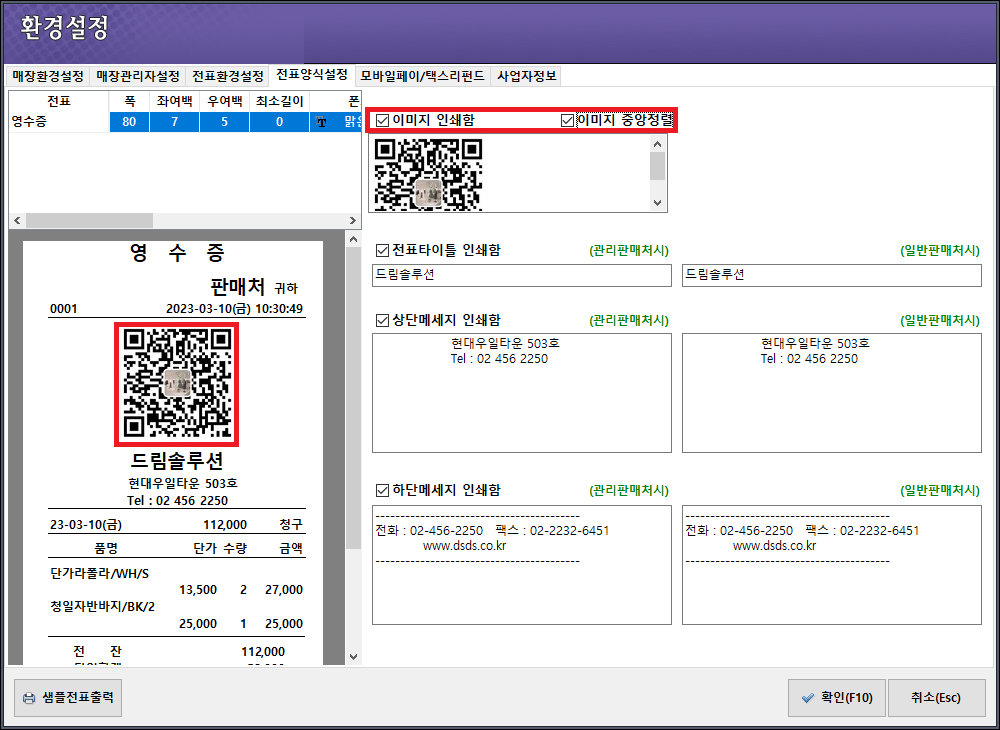This screenshot has height=730, width=1000.
Task: Click the QR code on the receipt preview
Action: (x=176, y=384)
